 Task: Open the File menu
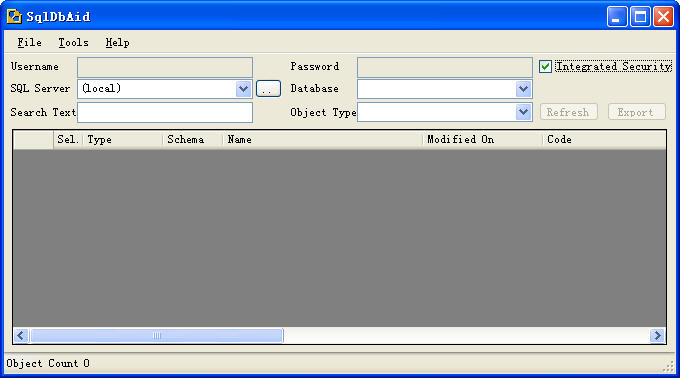(x=29, y=42)
